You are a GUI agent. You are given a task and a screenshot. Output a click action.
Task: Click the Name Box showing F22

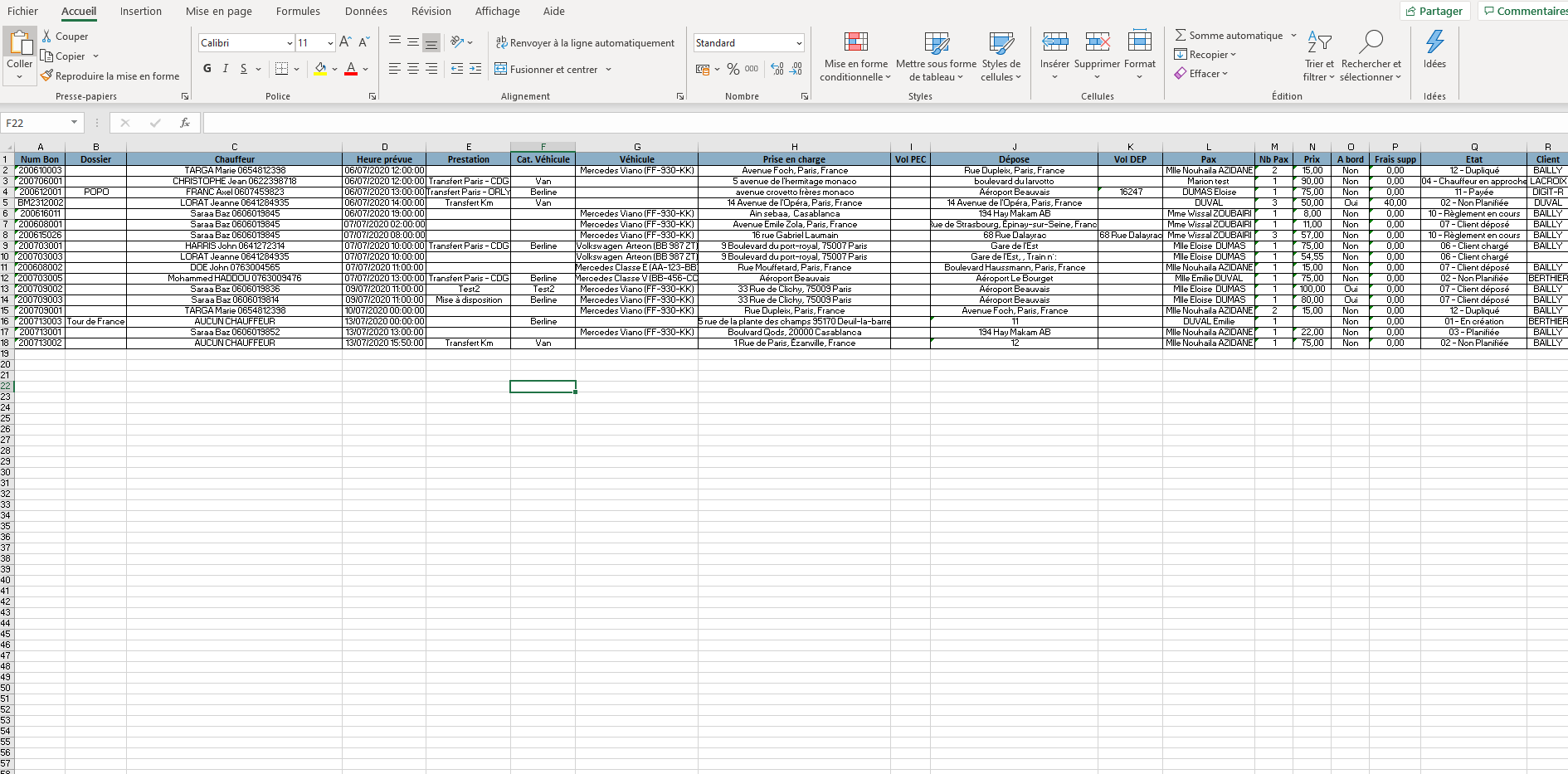37,122
